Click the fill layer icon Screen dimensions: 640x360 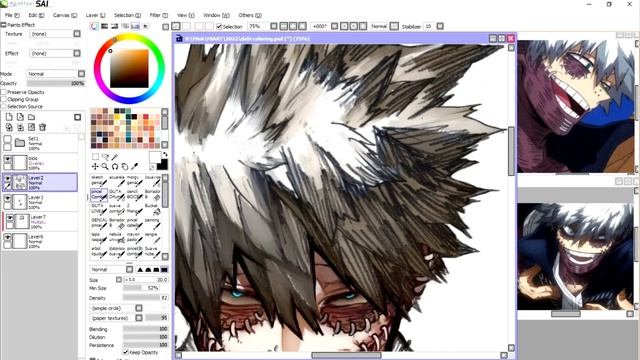coord(31,127)
